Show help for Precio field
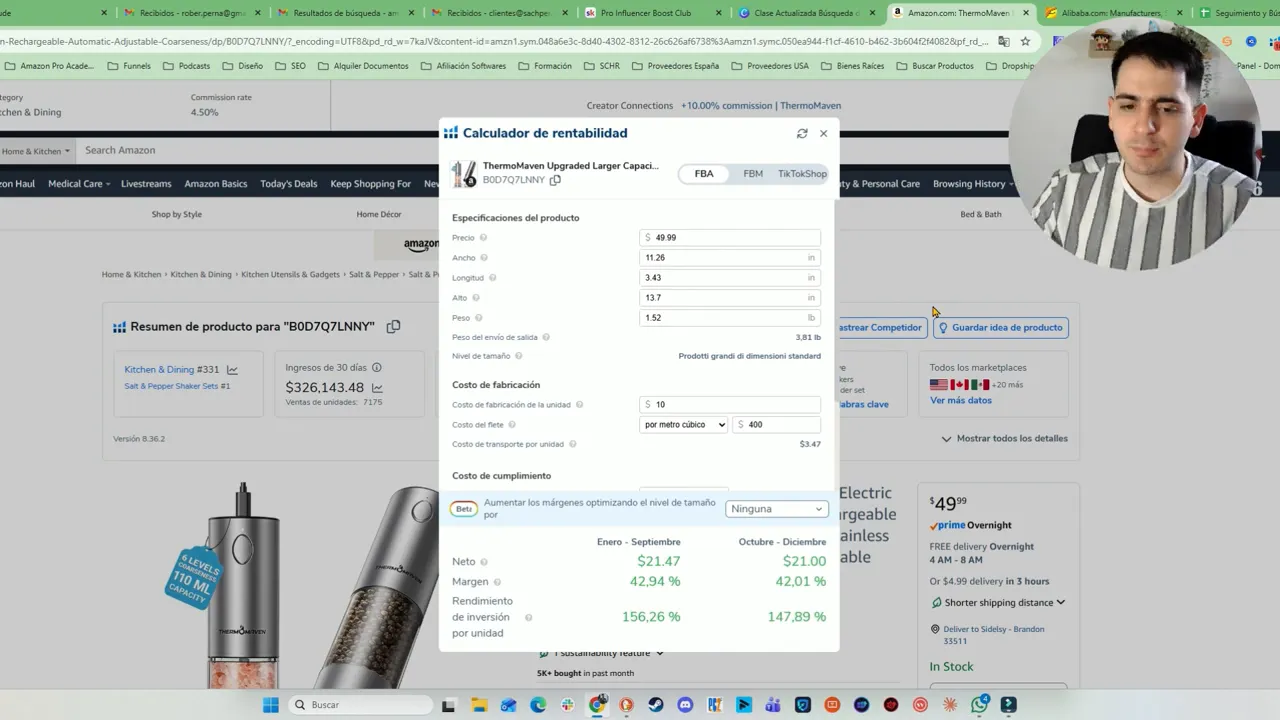This screenshot has width=1280, height=720. (483, 238)
